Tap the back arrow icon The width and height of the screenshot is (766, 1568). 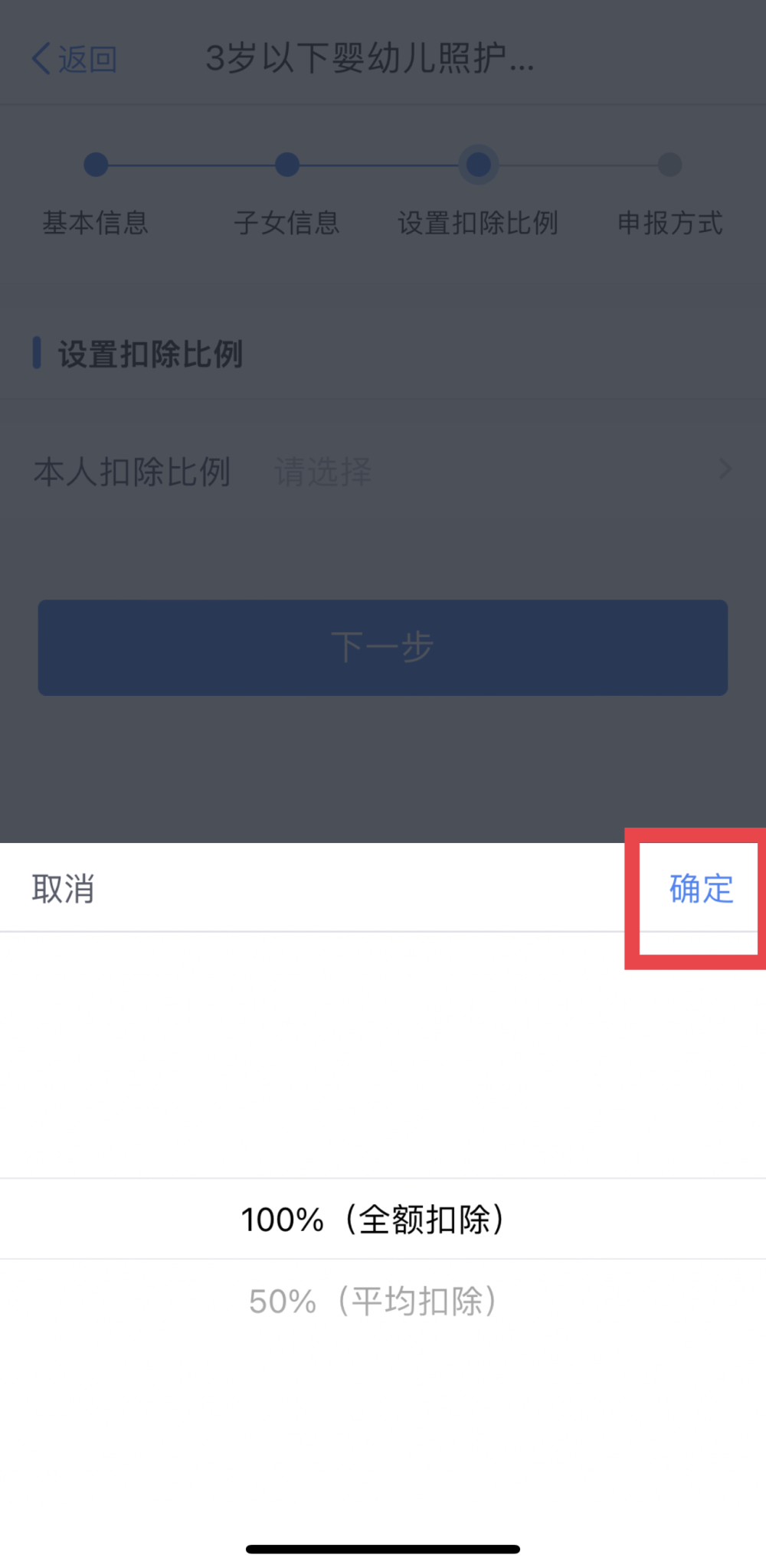pos(41,59)
